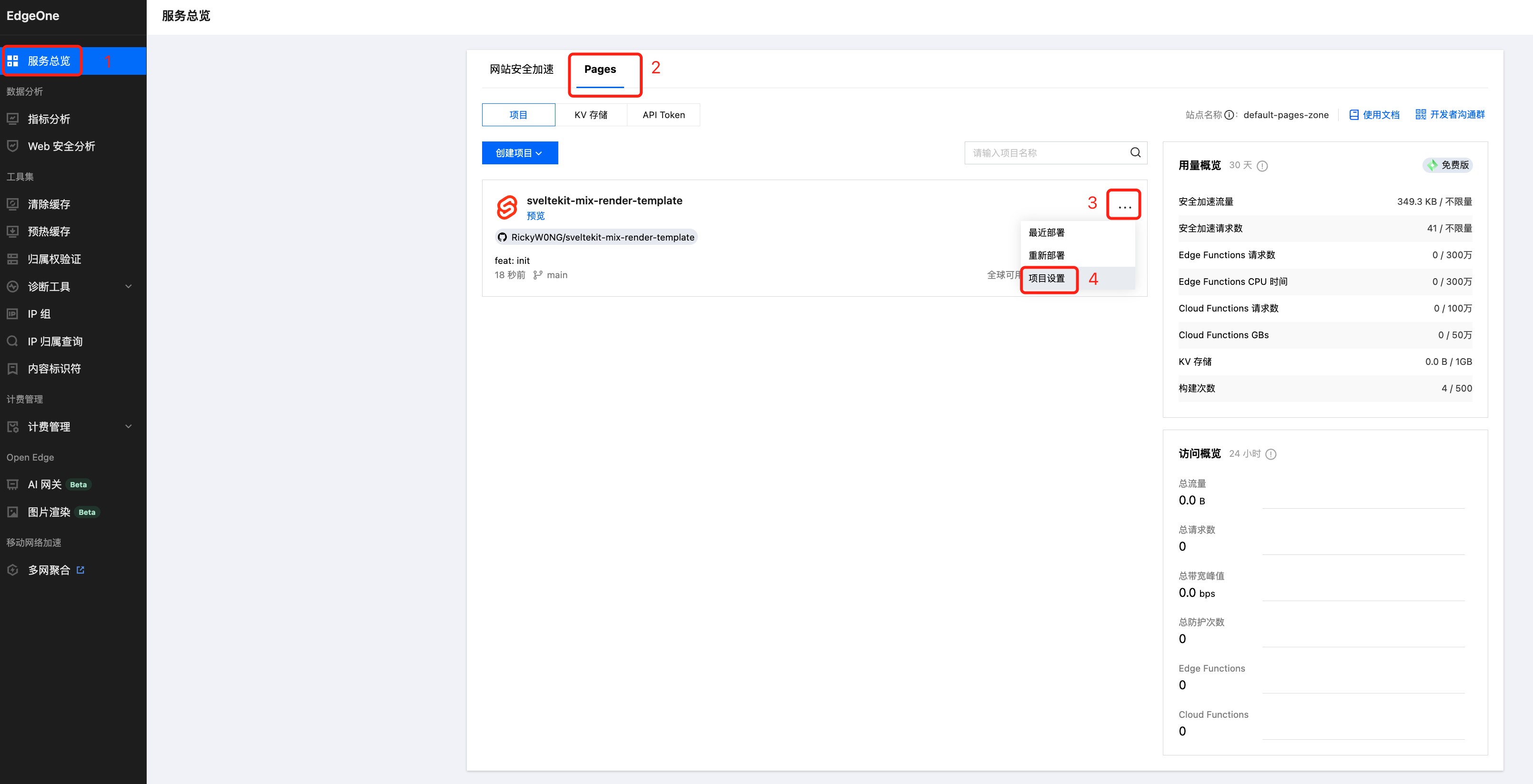The height and width of the screenshot is (784, 1533).
Task: Expand the 计费管理 sidebar chevron
Action: pyautogui.click(x=129, y=426)
